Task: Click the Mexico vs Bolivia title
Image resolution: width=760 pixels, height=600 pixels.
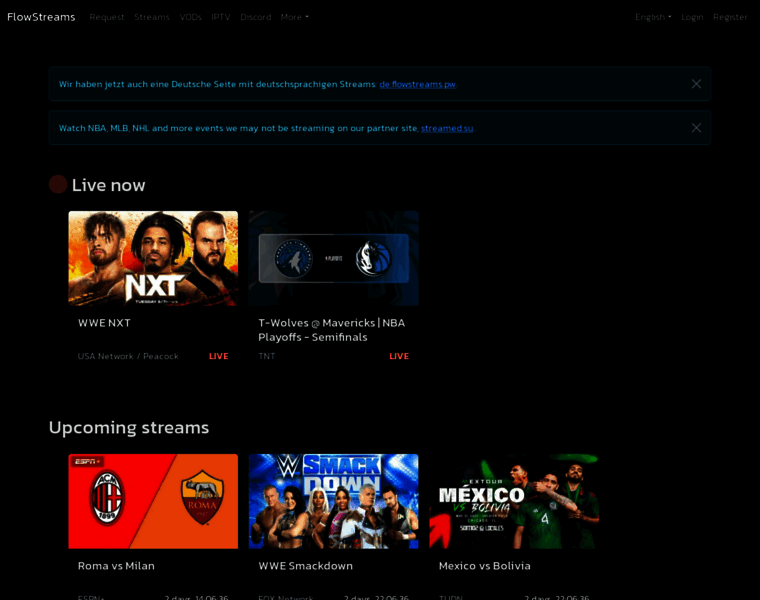Action: pos(485,566)
